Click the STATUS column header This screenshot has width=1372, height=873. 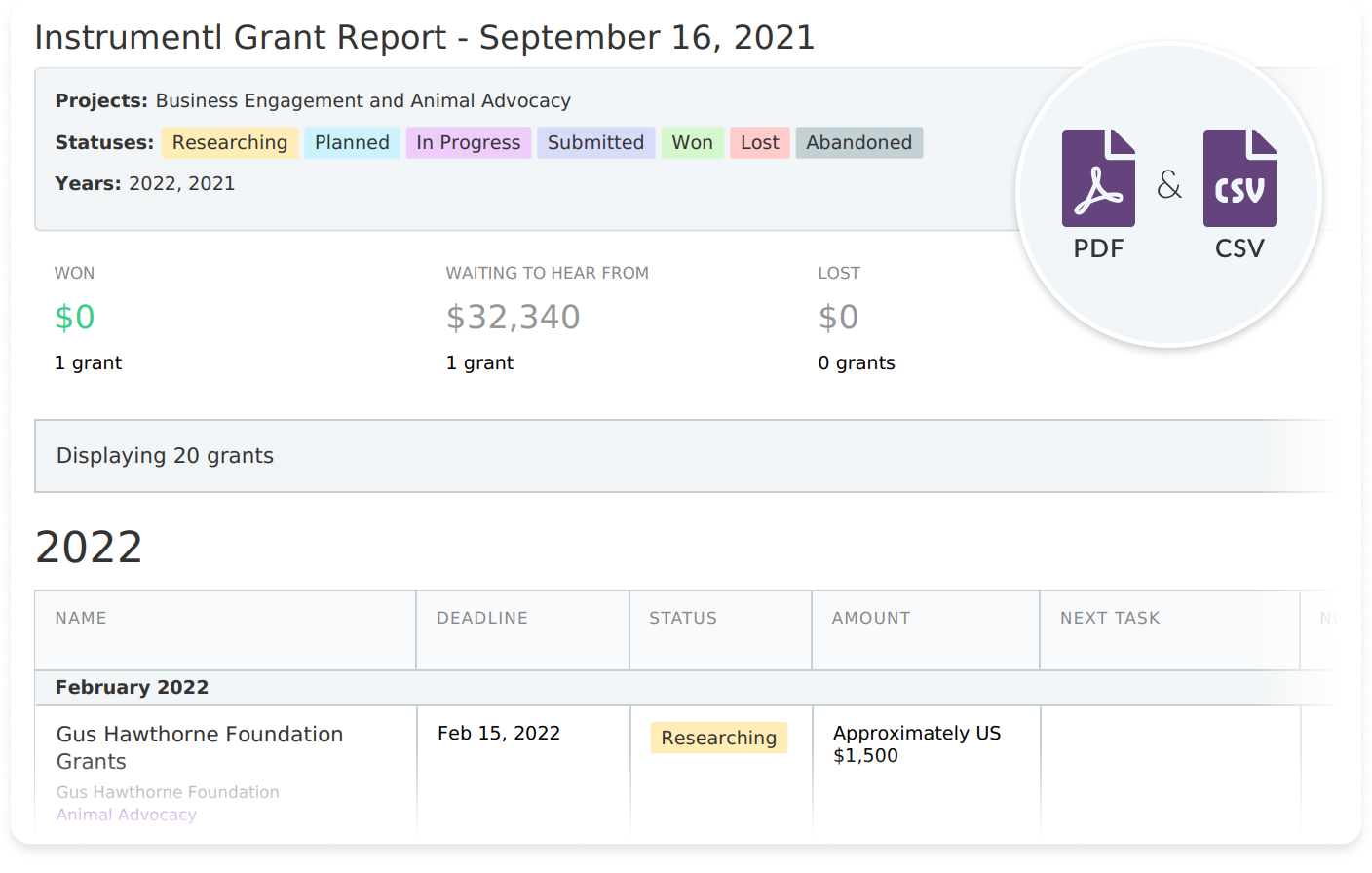(683, 618)
